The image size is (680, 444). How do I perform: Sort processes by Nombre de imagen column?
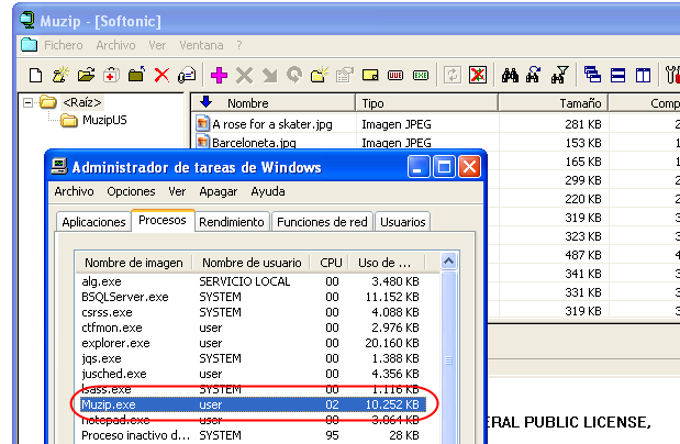134,263
